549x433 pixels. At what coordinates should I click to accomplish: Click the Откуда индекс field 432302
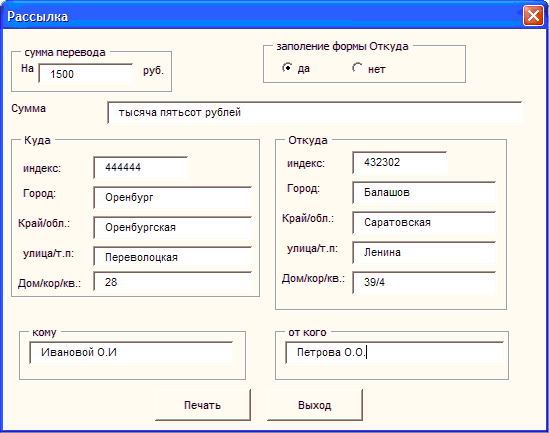[399, 162]
